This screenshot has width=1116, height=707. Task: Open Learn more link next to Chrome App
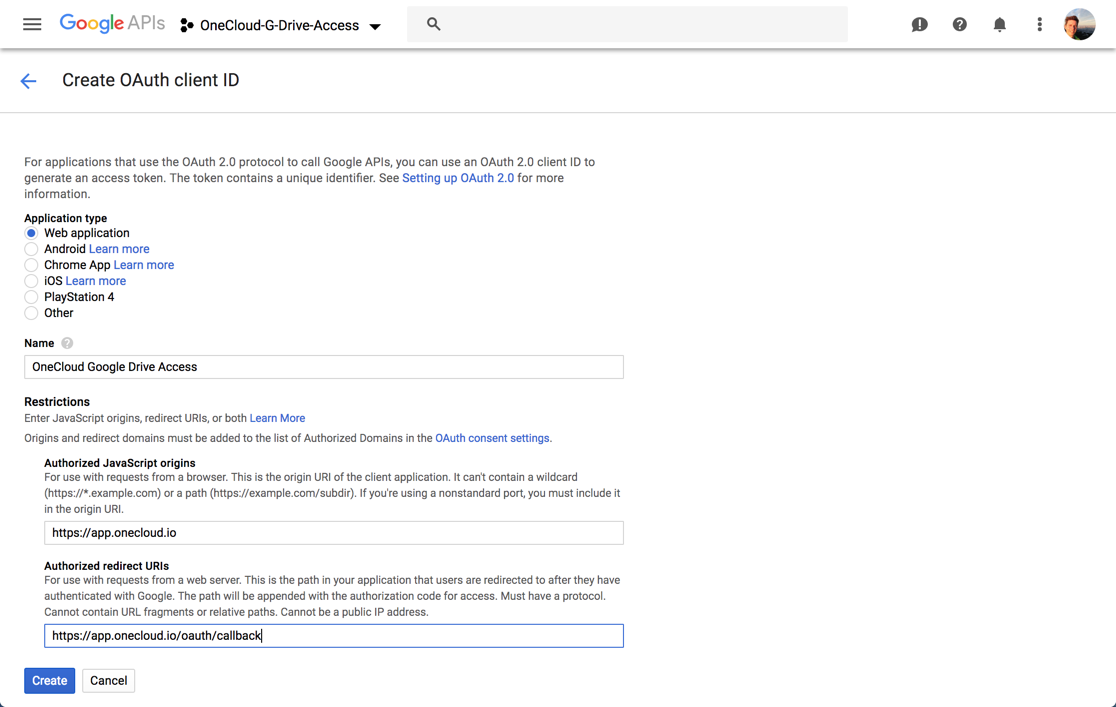pyautogui.click(x=144, y=265)
